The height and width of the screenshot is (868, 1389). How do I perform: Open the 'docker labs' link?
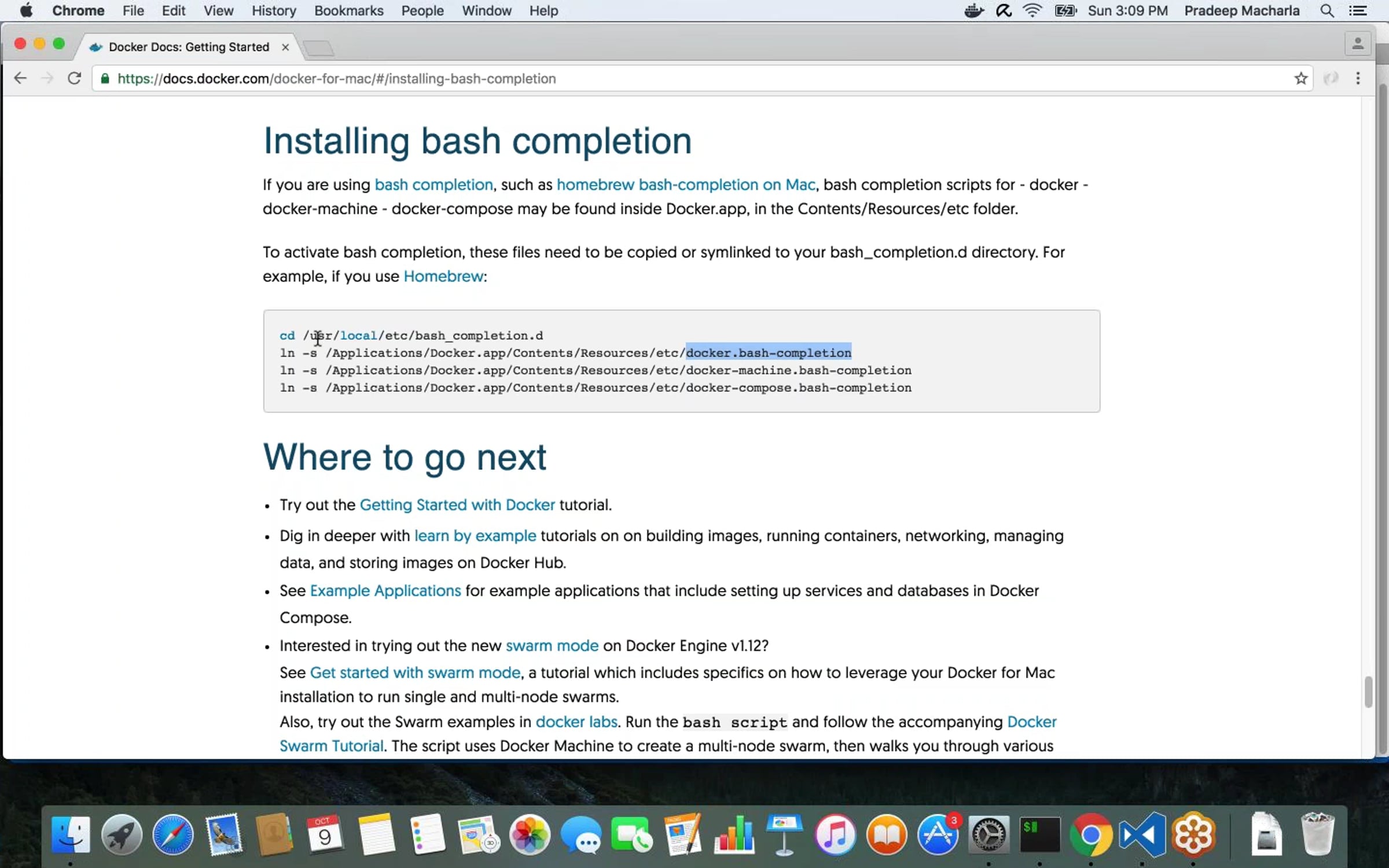576,722
